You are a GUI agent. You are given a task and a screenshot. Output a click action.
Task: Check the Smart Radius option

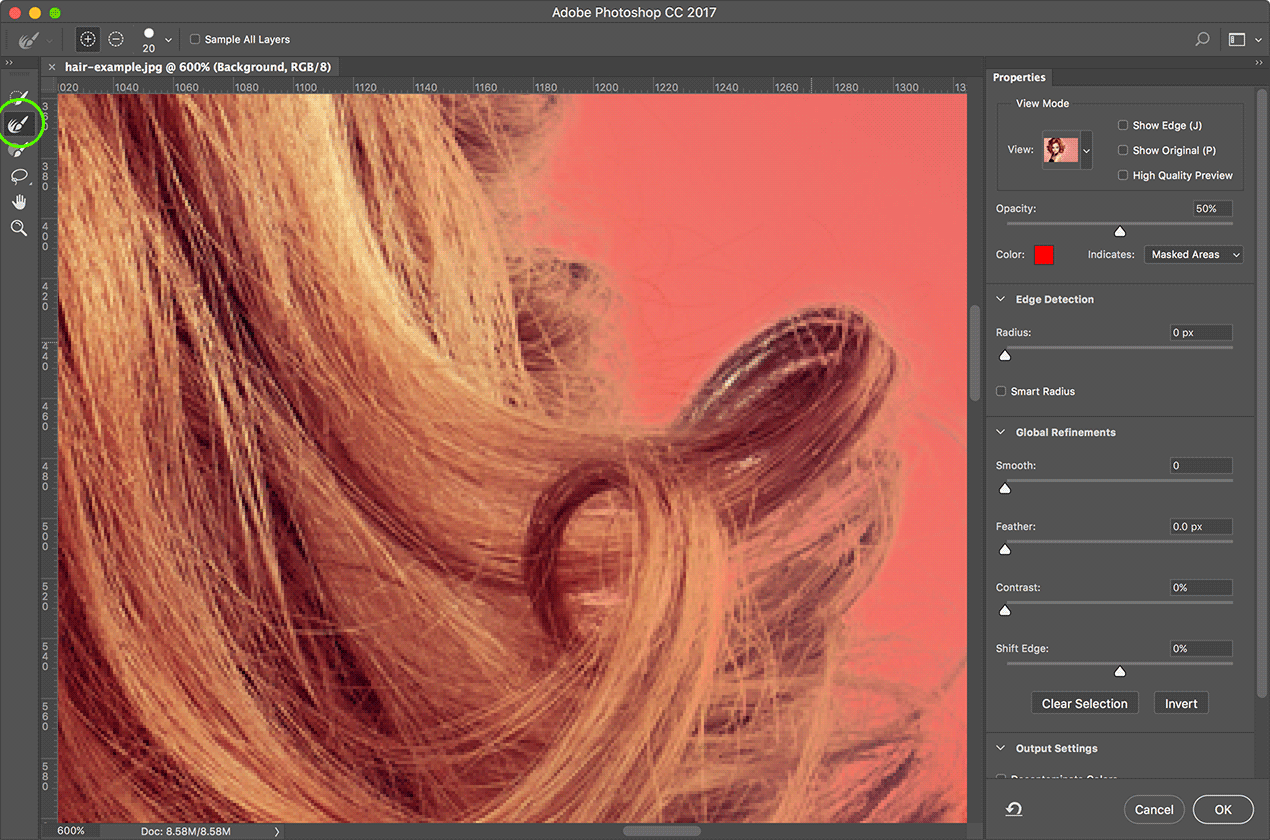pos(1001,391)
